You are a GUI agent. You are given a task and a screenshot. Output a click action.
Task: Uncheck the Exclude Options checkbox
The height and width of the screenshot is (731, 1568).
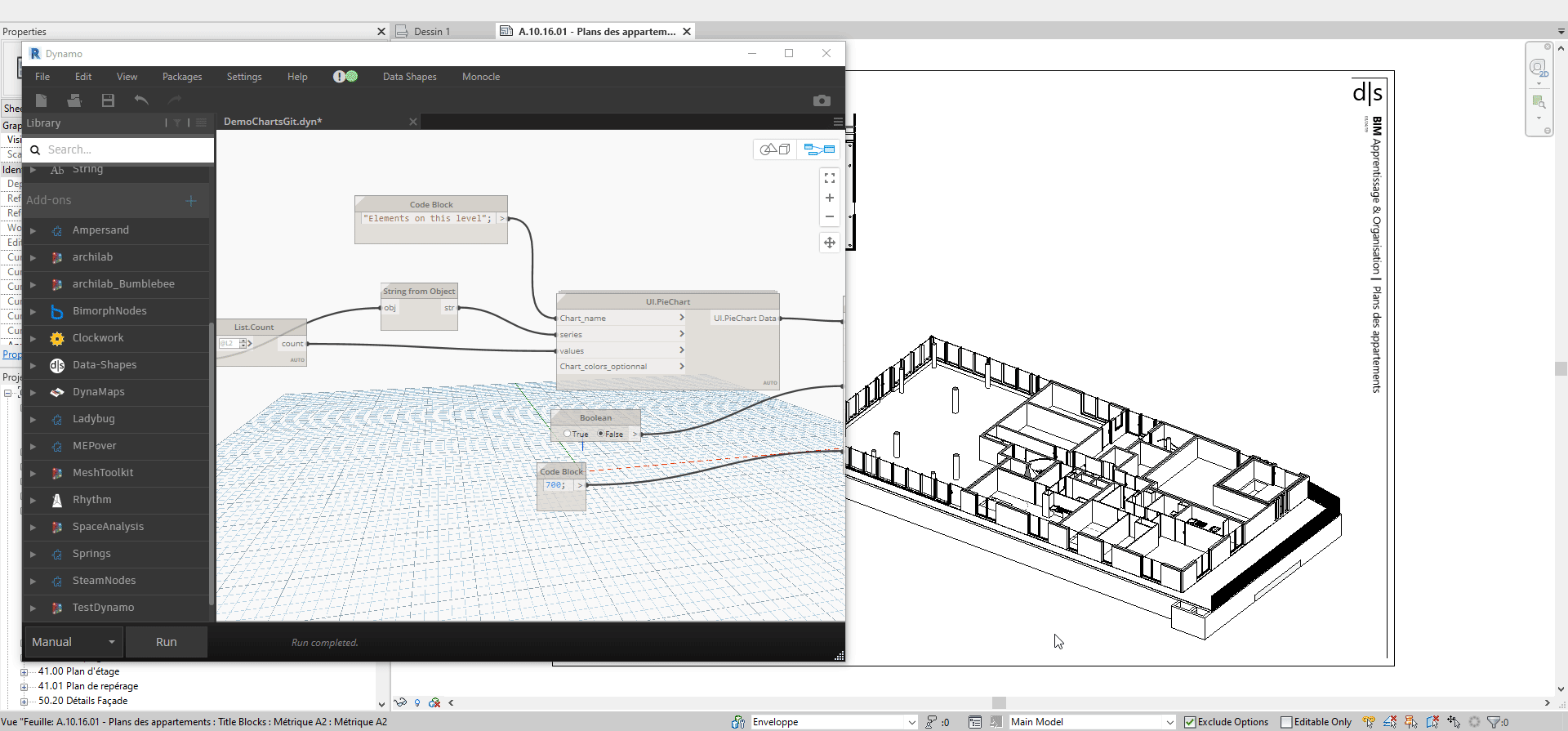click(x=1190, y=722)
